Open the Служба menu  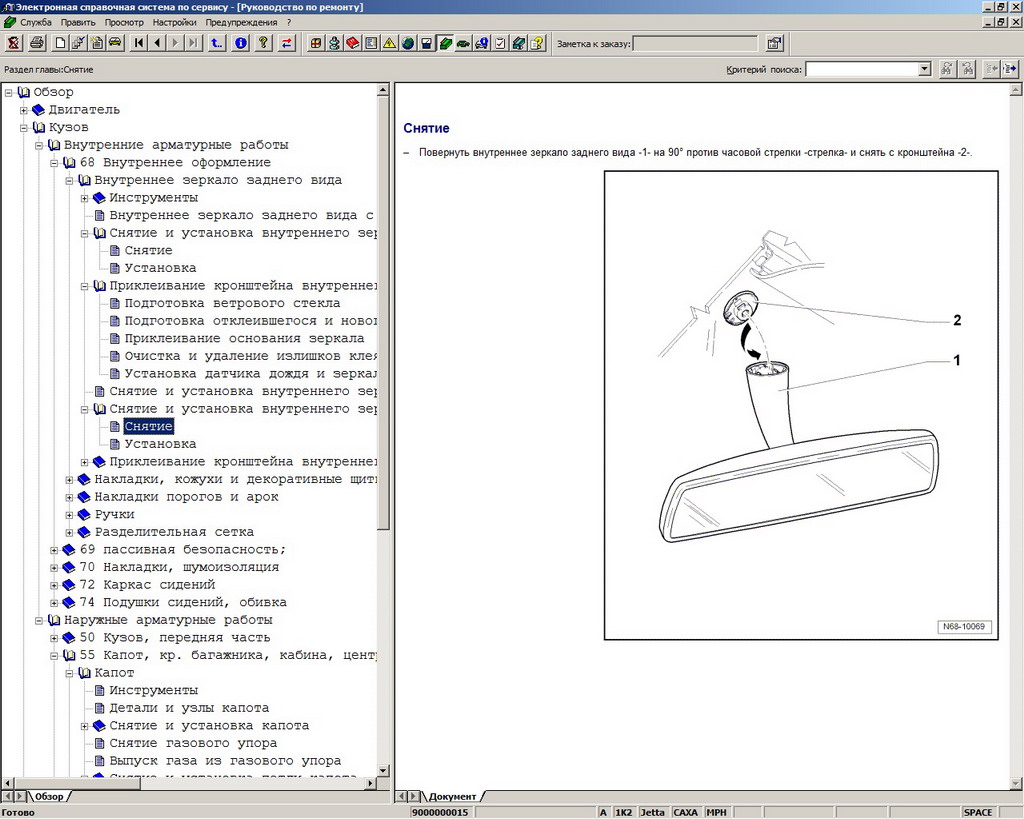[36, 22]
